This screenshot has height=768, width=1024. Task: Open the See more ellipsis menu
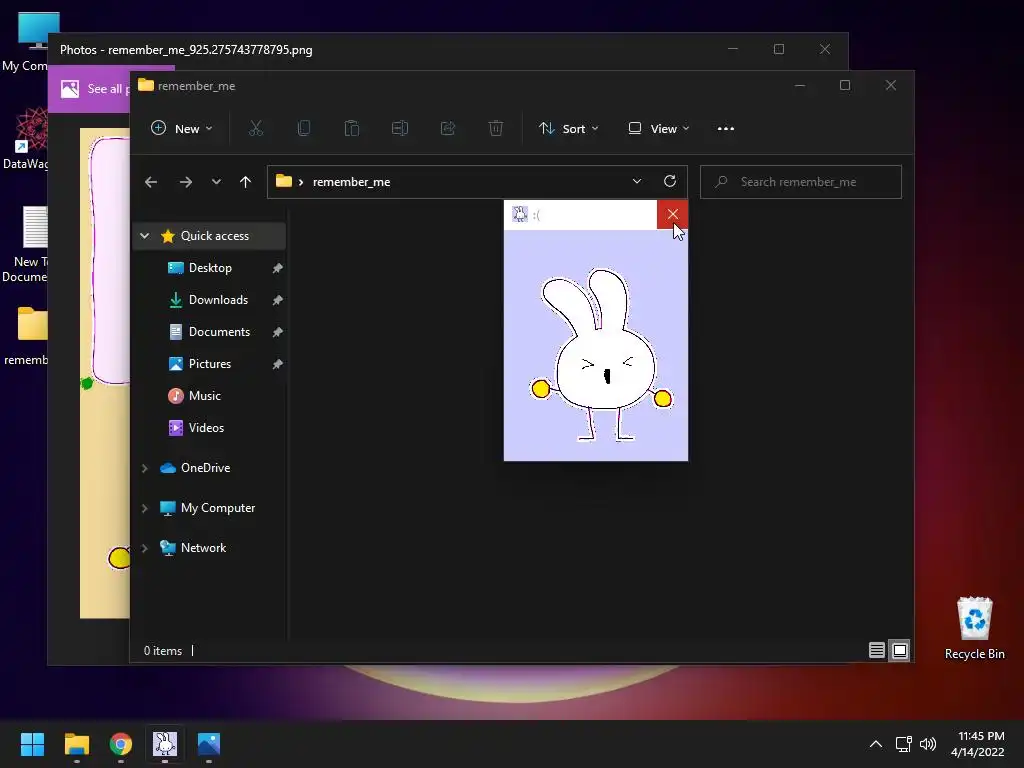coord(726,128)
